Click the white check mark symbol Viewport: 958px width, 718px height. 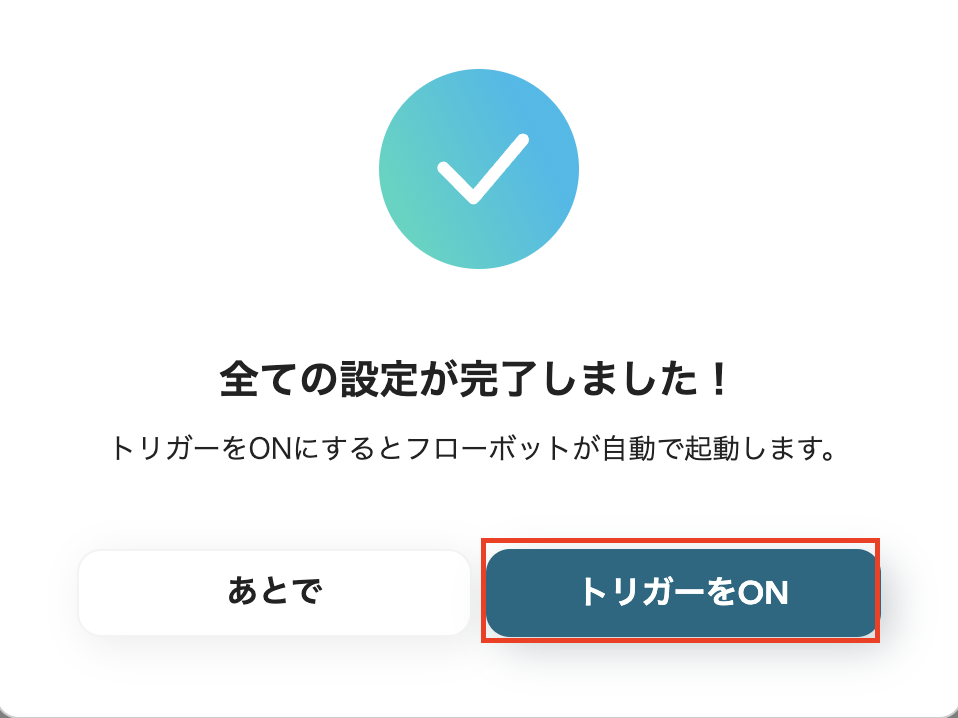(x=479, y=170)
